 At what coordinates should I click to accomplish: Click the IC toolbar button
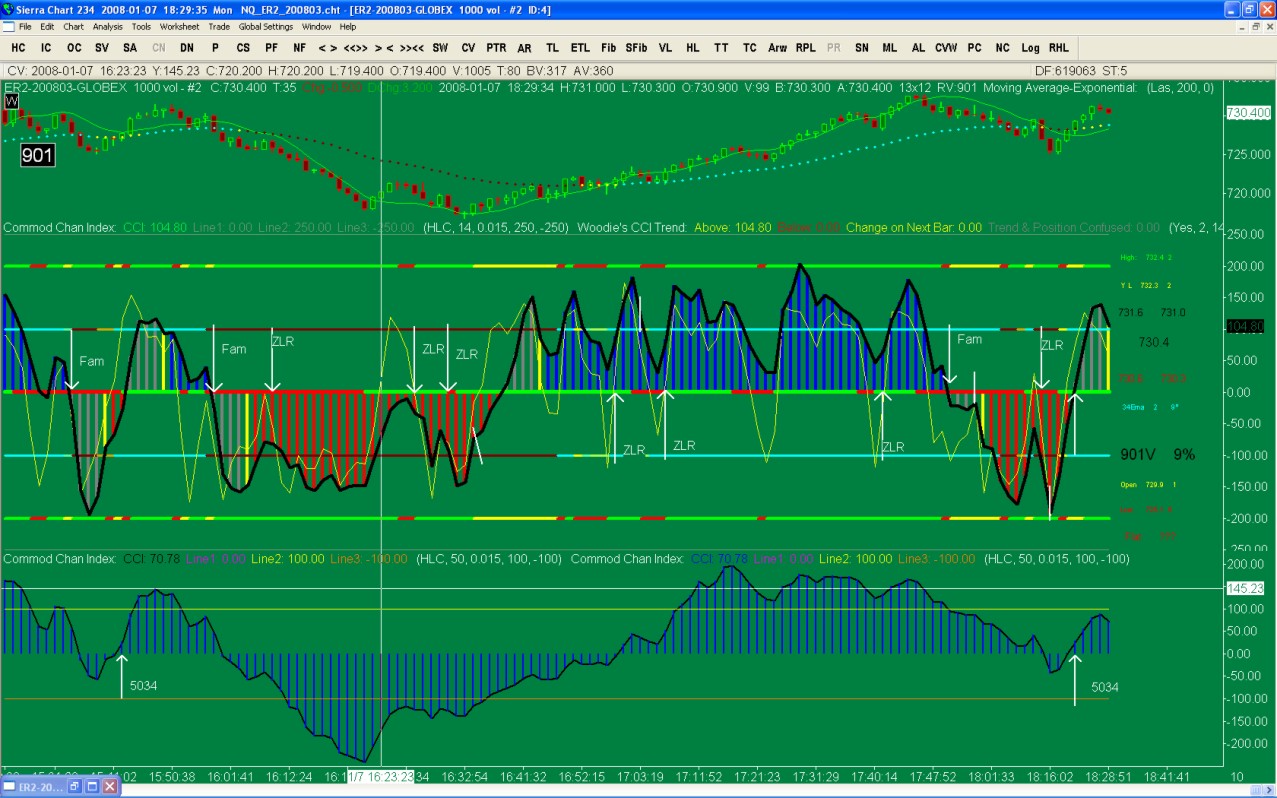click(x=46, y=48)
